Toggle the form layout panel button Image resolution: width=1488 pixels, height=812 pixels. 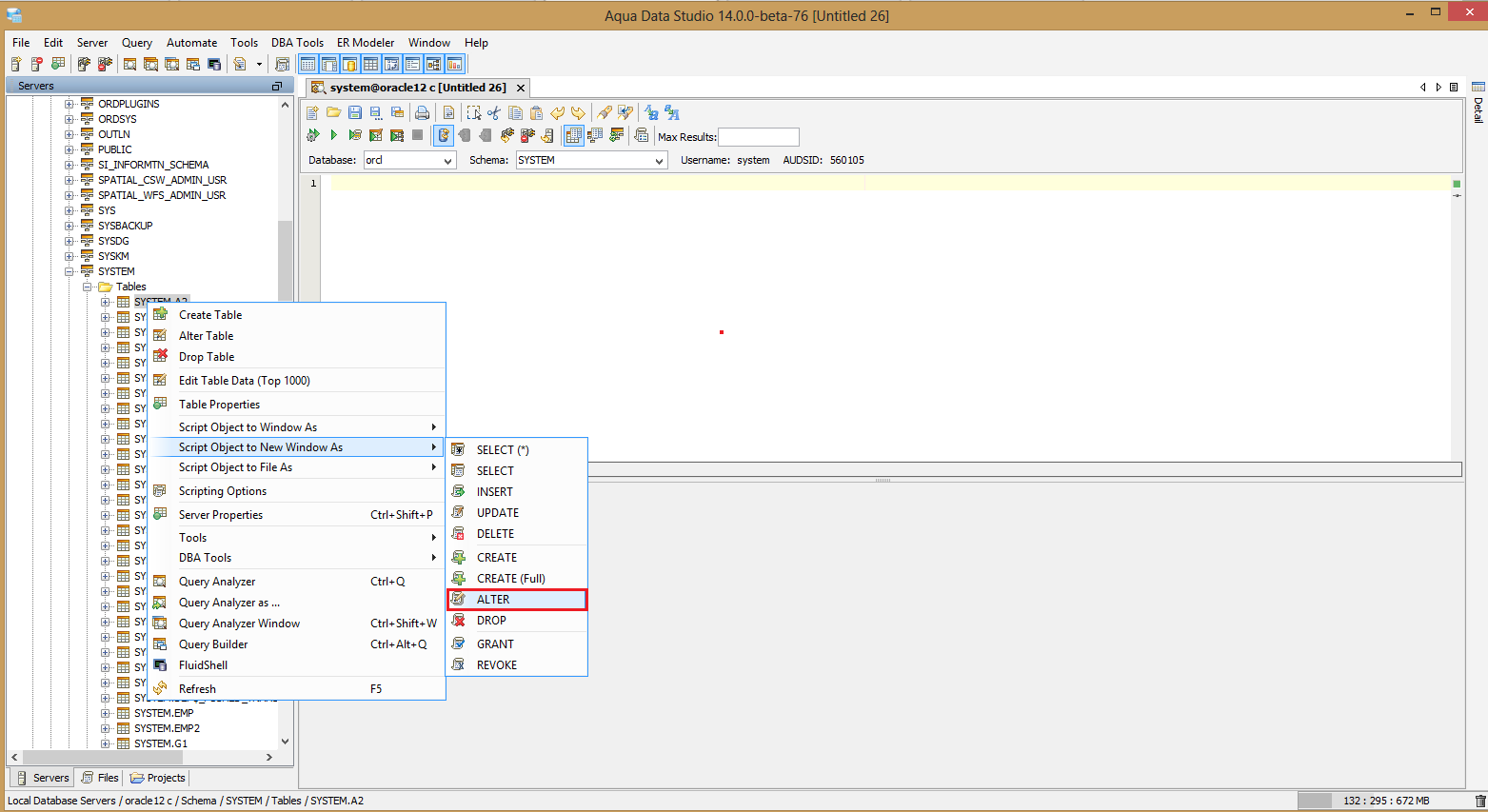(412, 64)
